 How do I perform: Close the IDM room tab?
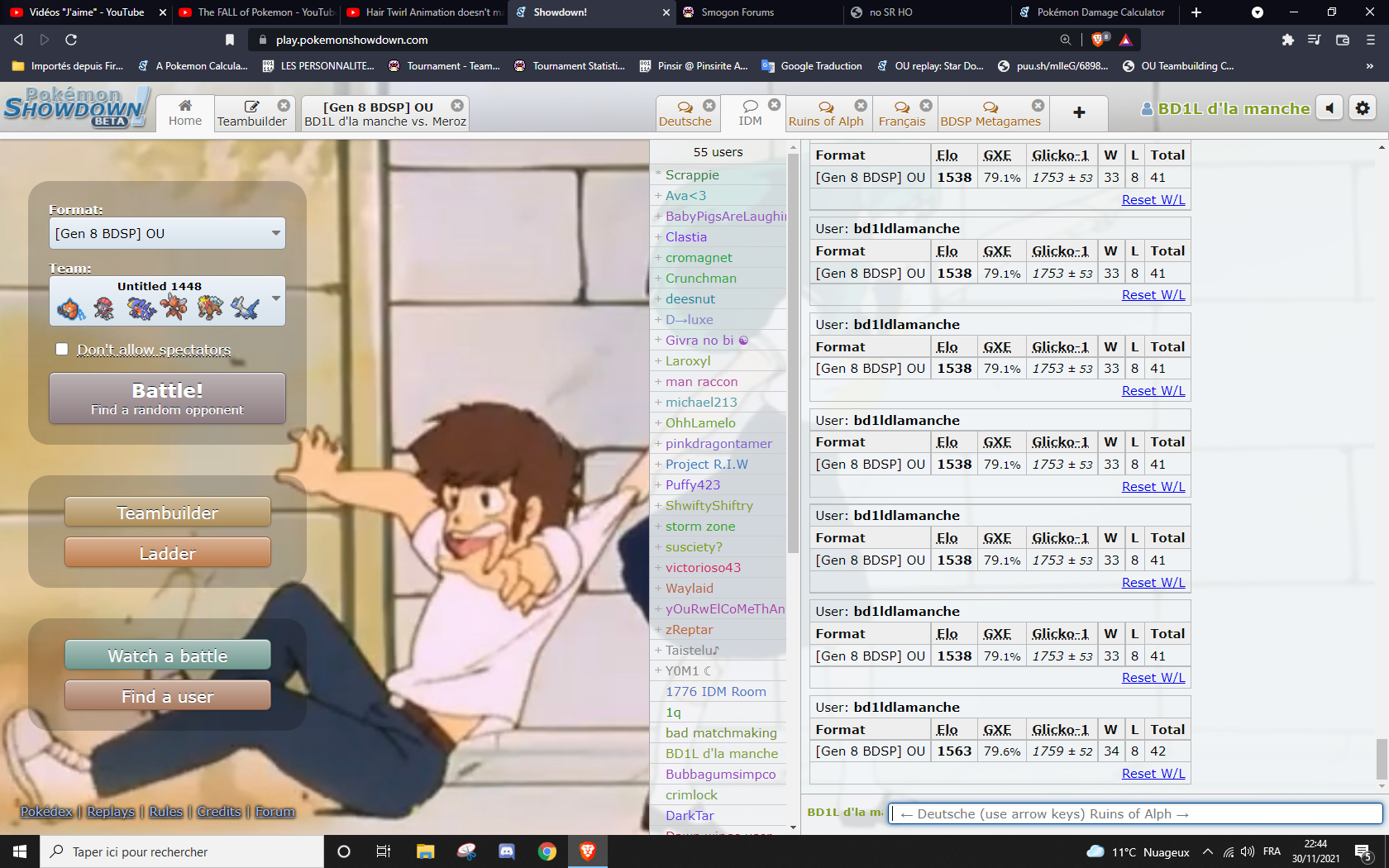click(x=775, y=104)
